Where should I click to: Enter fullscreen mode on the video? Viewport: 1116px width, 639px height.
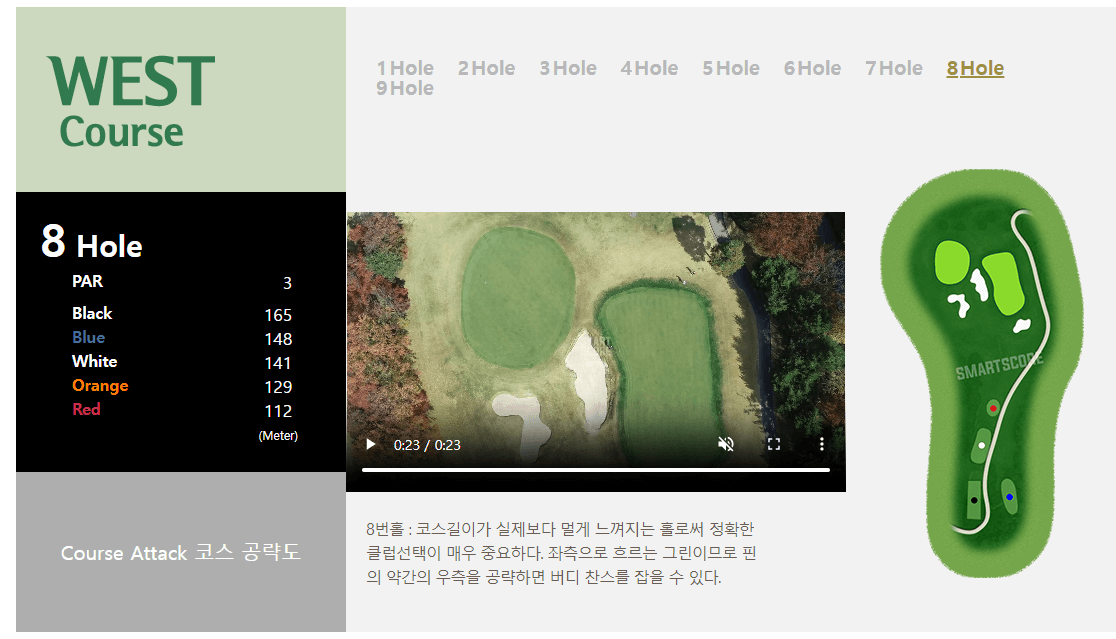pyautogui.click(x=774, y=445)
